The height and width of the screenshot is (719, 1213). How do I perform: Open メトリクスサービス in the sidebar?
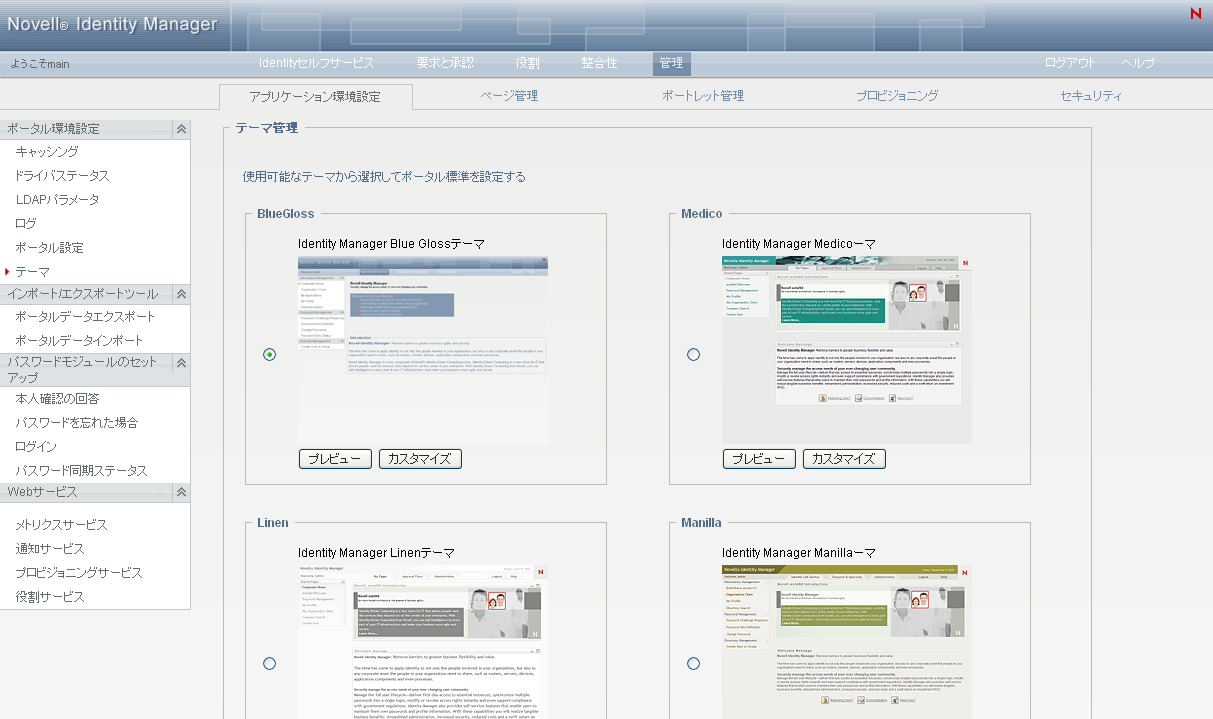tap(61, 525)
